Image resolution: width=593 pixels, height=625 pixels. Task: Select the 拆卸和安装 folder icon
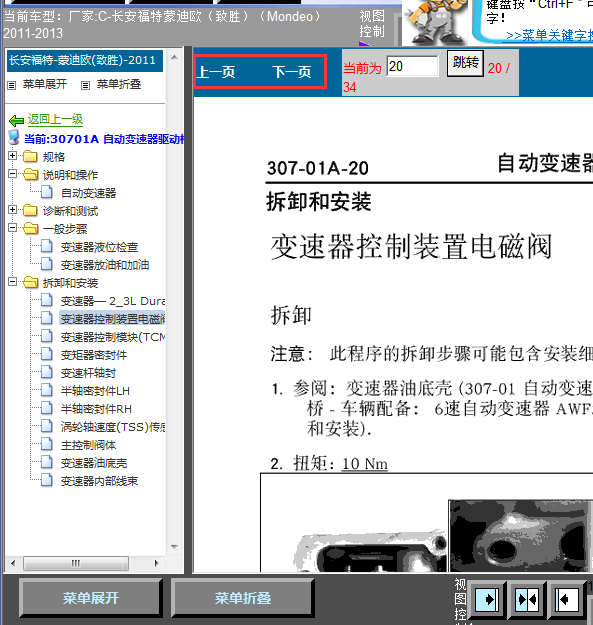(30, 283)
